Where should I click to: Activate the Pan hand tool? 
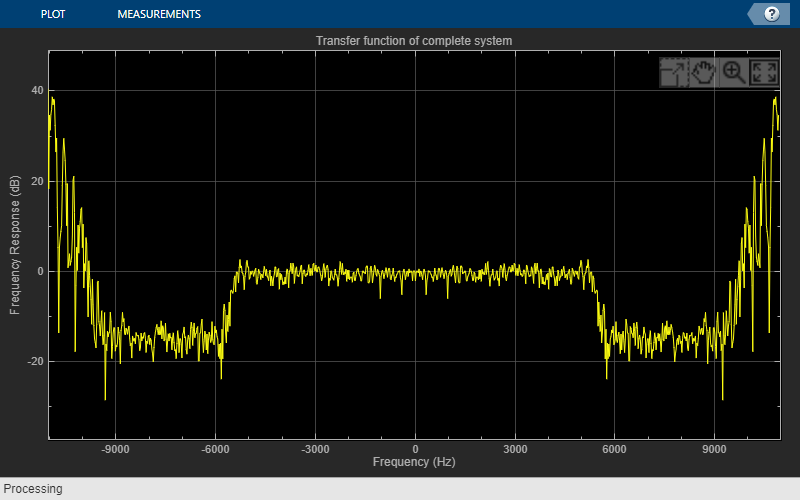click(704, 72)
